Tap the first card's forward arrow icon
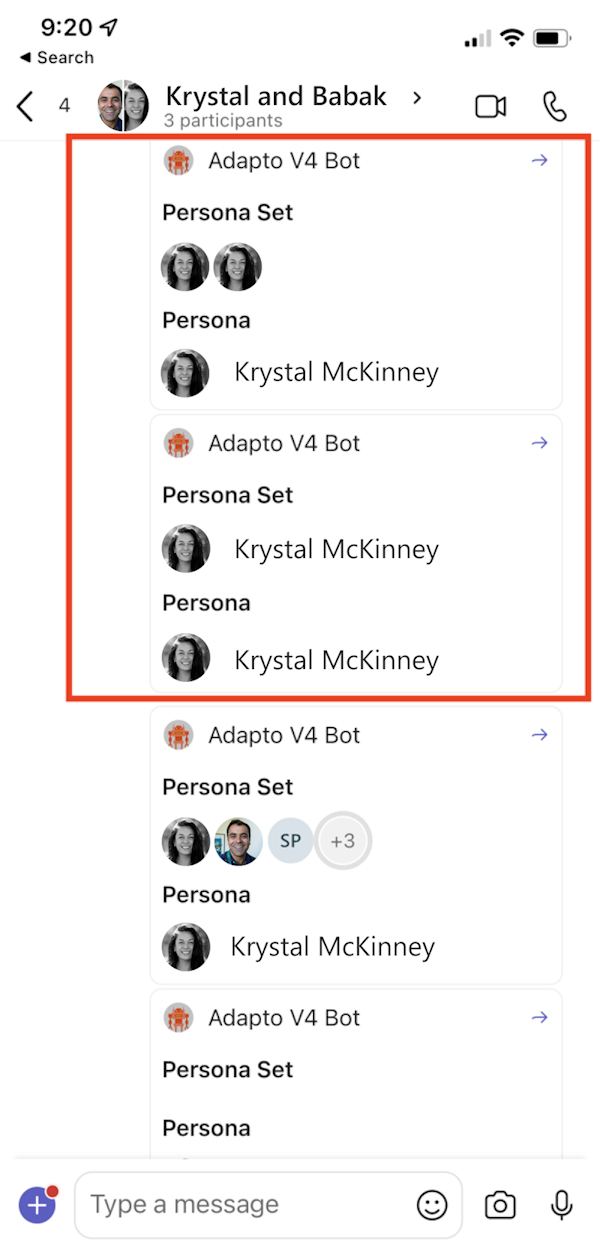Viewport: 600px width, 1247px height. tap(540, 161)
